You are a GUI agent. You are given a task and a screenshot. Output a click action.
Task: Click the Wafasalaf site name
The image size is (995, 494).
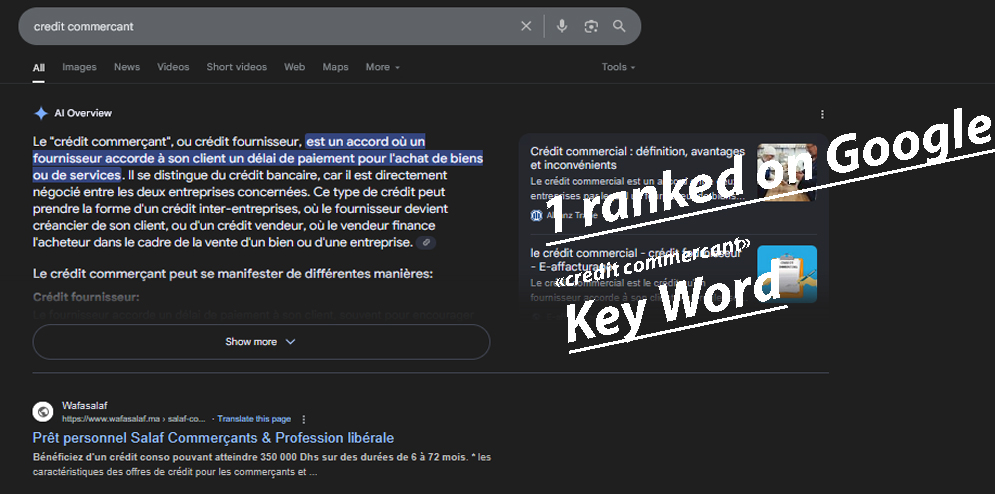84,406
